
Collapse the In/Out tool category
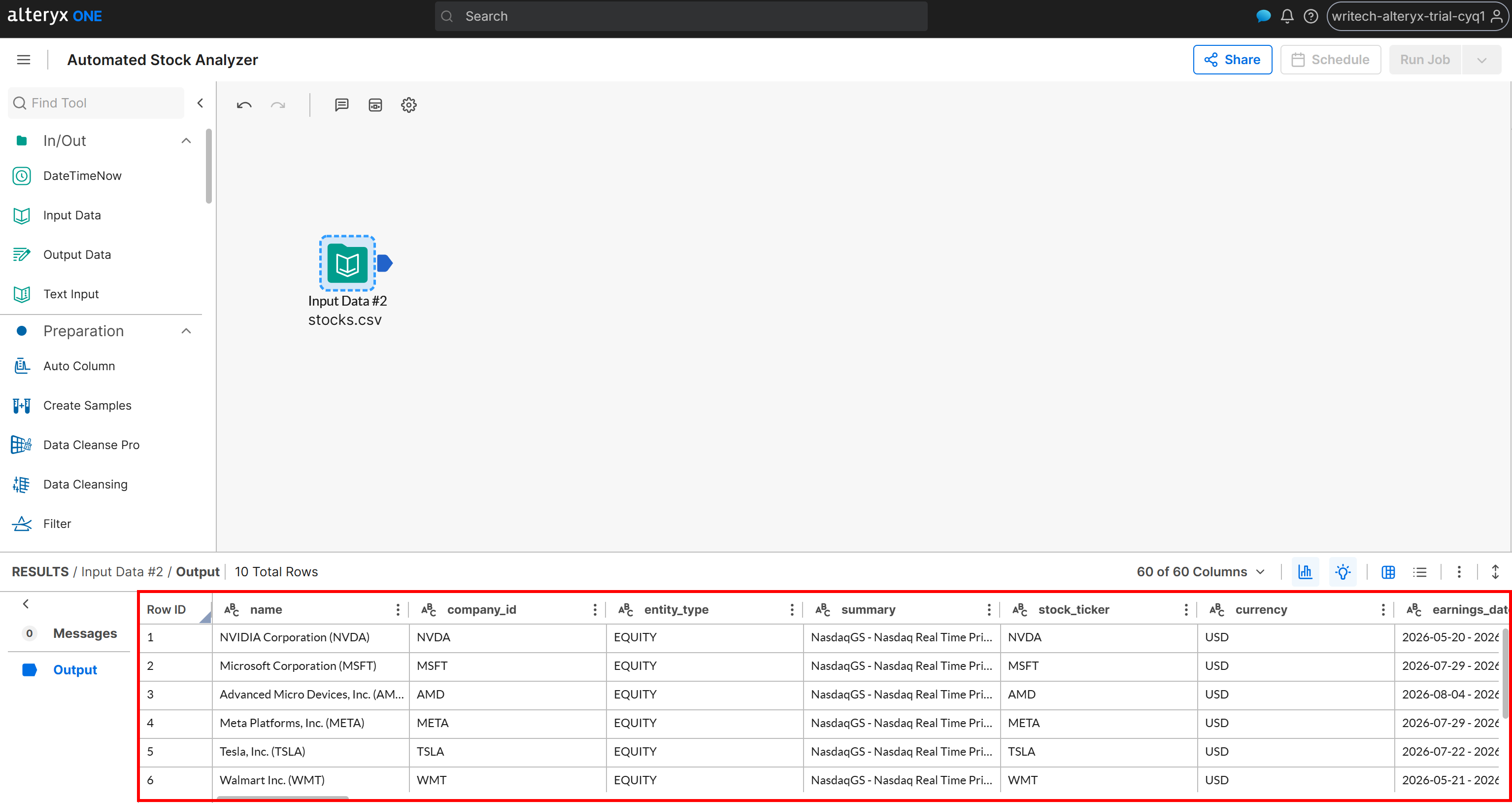click(186, 140)
